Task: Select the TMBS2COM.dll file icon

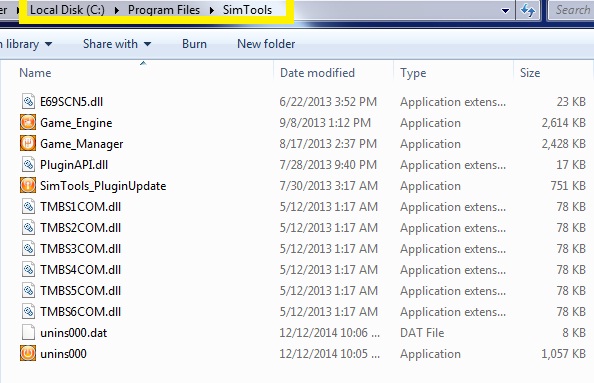Action: 28,227
